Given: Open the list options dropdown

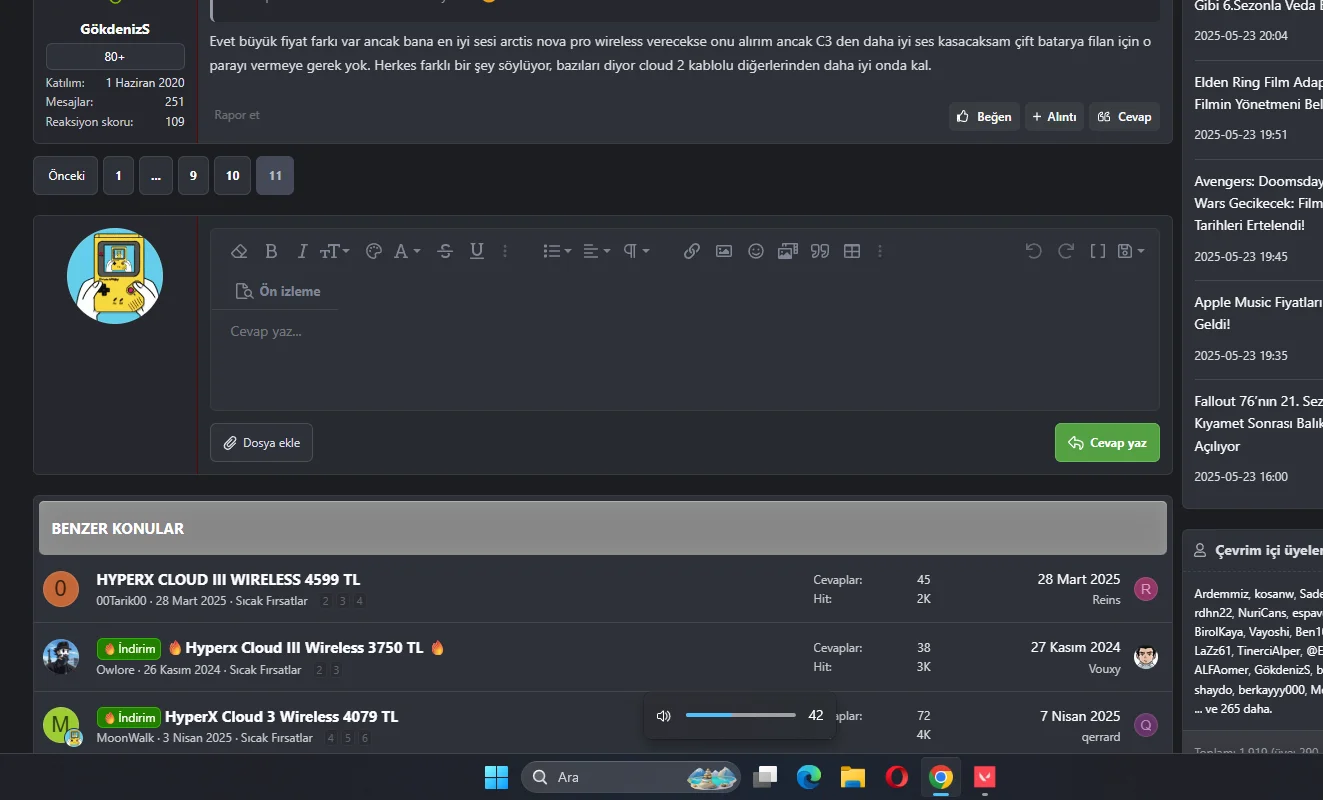Looking at the screenshot, I should click(557, 251).
